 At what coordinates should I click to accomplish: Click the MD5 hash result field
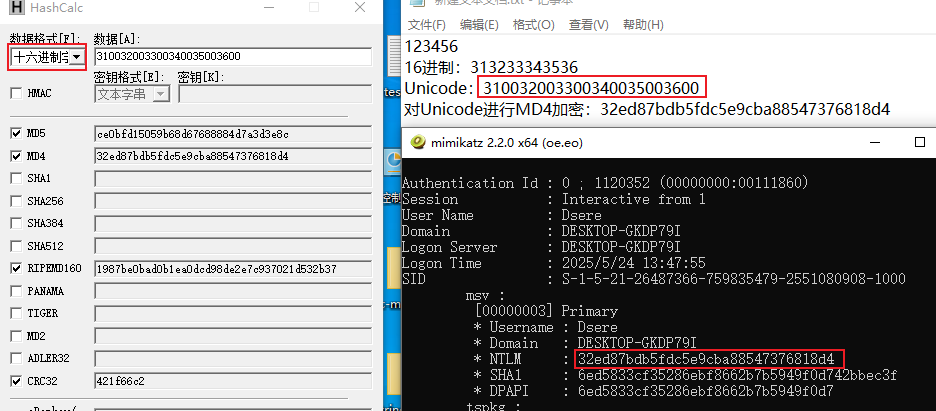(233, 134)
